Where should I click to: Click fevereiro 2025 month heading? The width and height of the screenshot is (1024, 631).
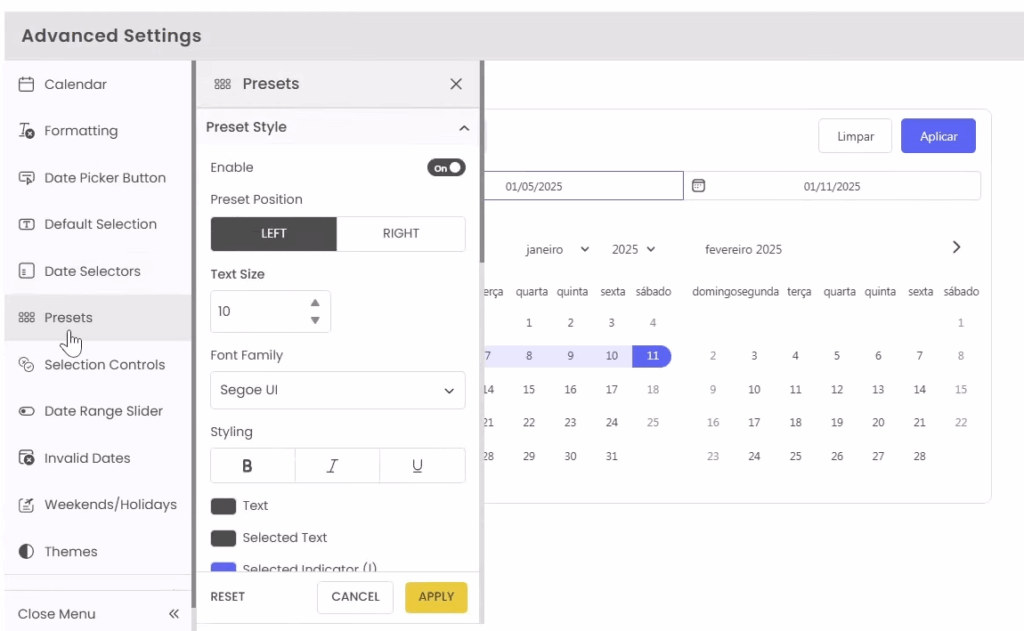pos(743,250)
